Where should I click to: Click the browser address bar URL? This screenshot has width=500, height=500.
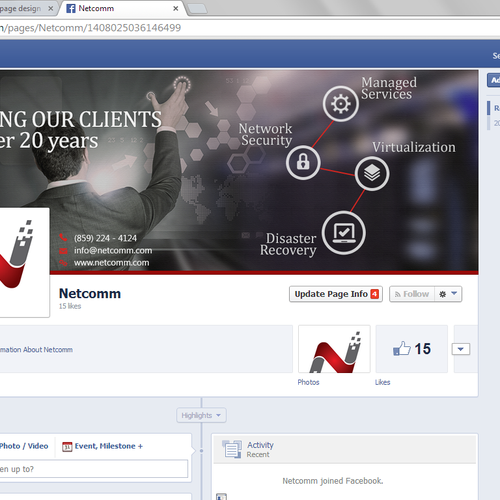pos(91,28)
